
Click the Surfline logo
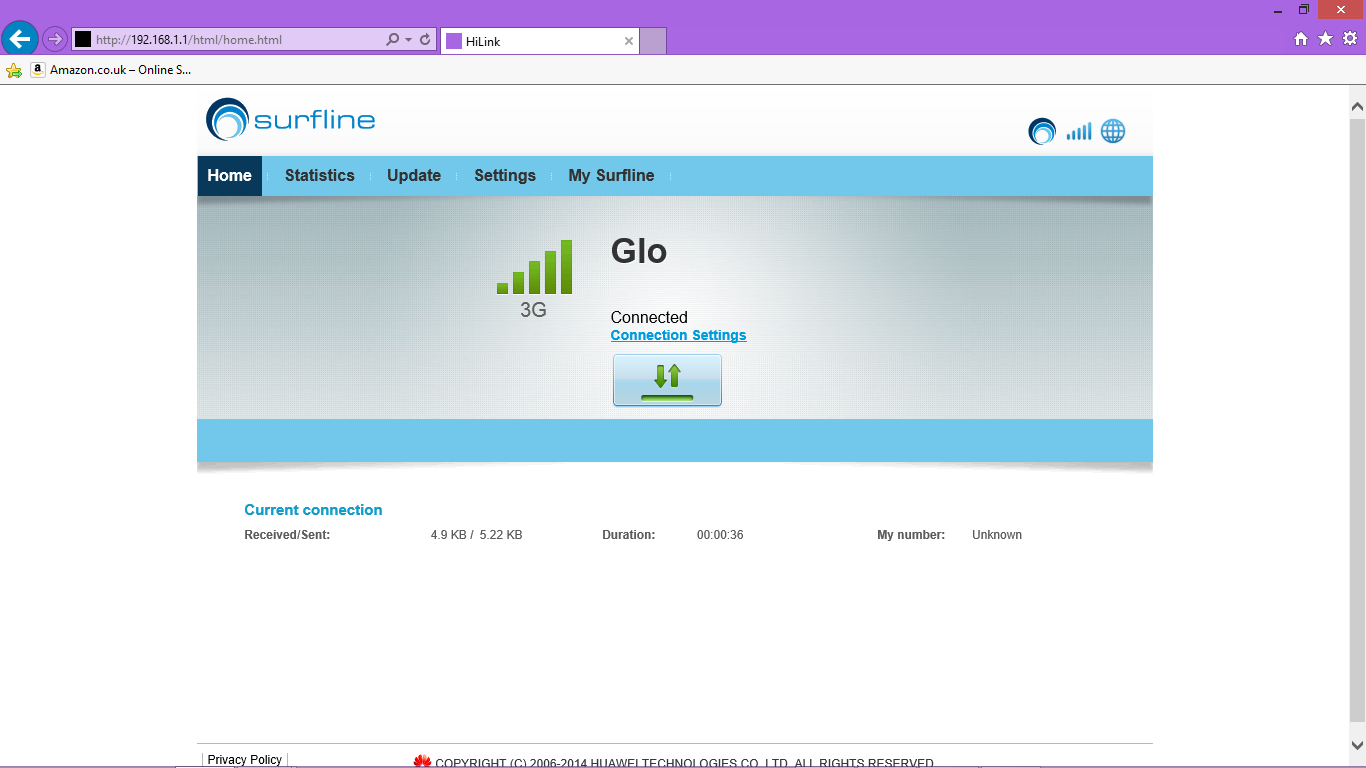pyautogui.click(x=290, y=120)
